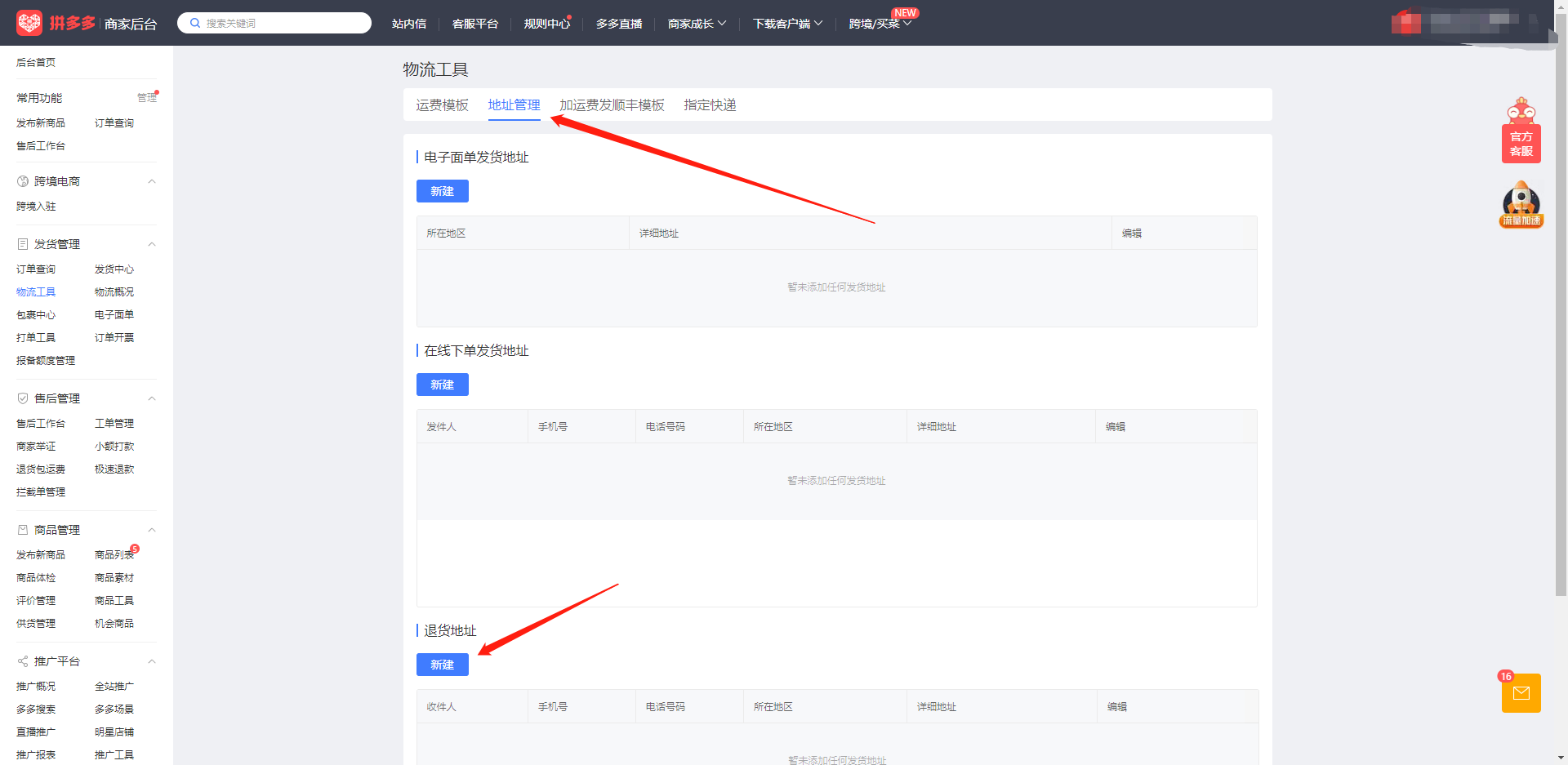The width and height of the screenshot is (1568, 765).
Task: Open 商品素材 in the sidebar
Action: (x=114, y=578)
